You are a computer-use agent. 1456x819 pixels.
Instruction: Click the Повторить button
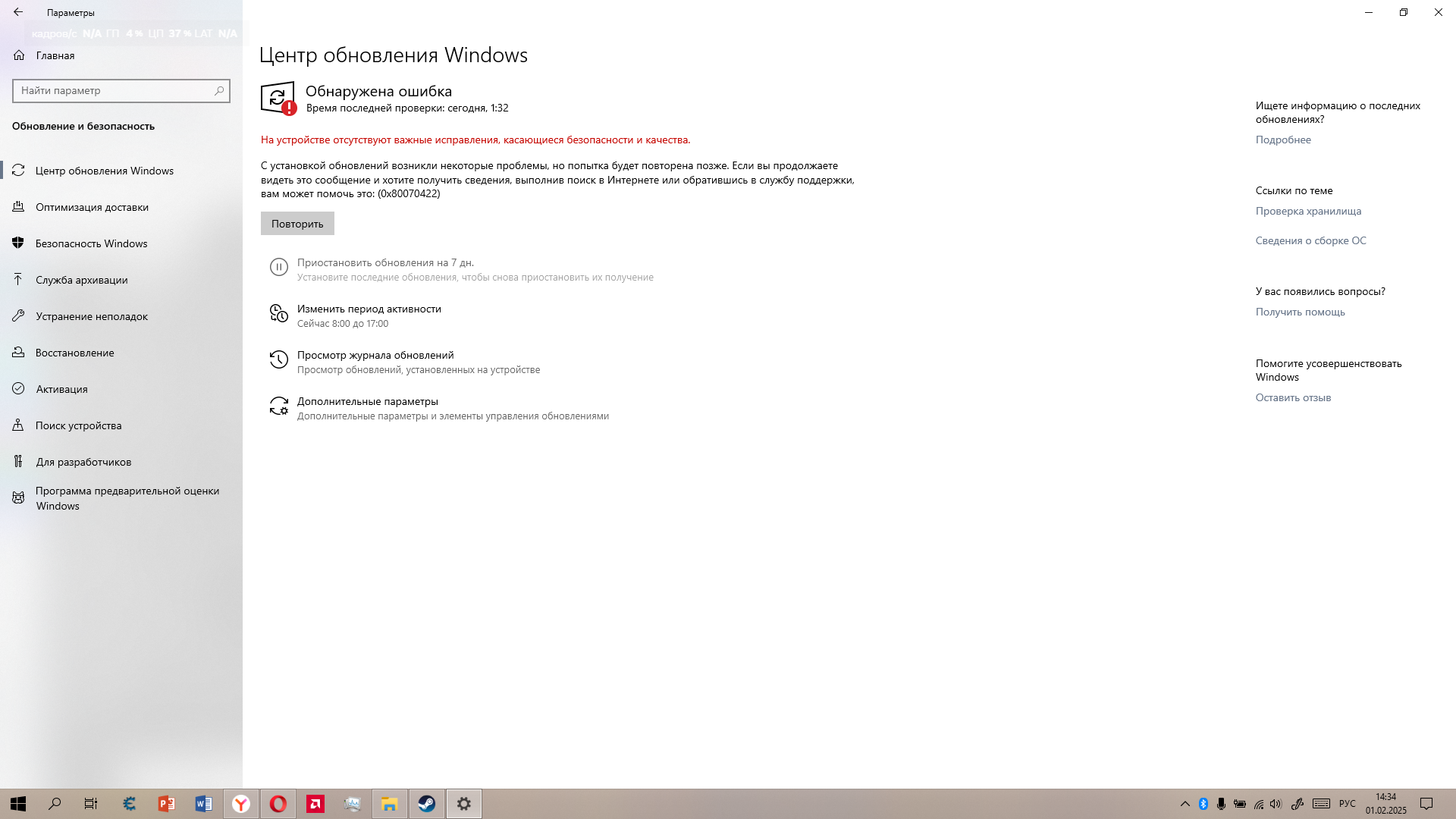(x=297, y=224)
